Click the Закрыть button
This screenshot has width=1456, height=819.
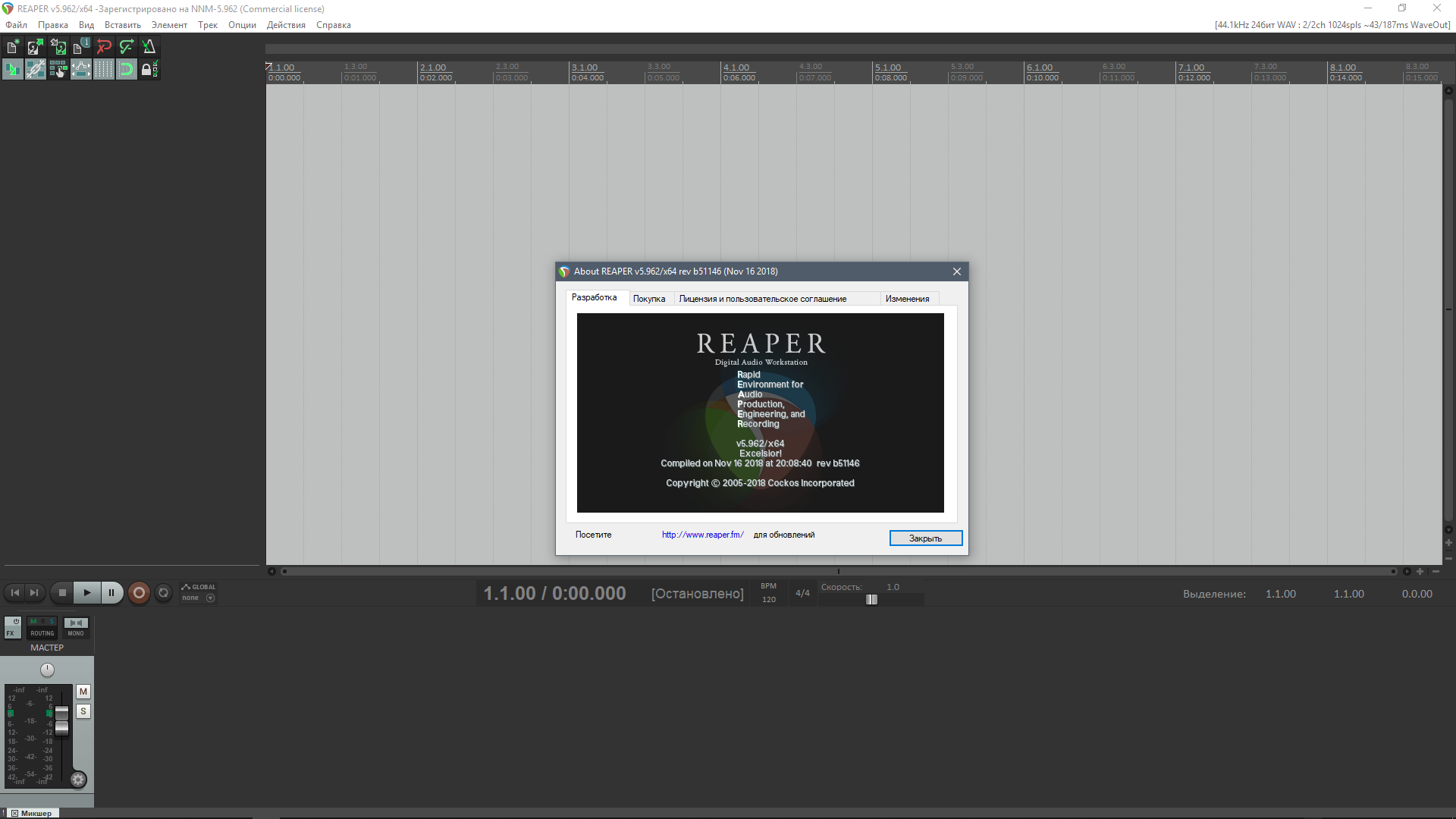(x=925, y=538)
